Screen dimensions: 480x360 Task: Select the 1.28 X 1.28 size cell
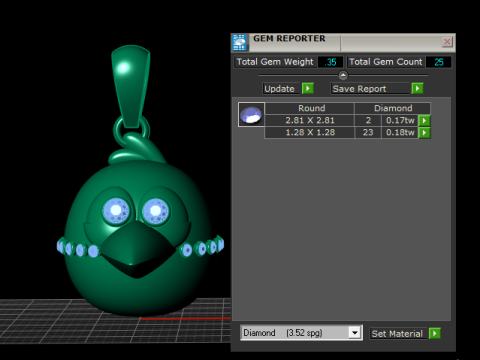pos(310,133)
